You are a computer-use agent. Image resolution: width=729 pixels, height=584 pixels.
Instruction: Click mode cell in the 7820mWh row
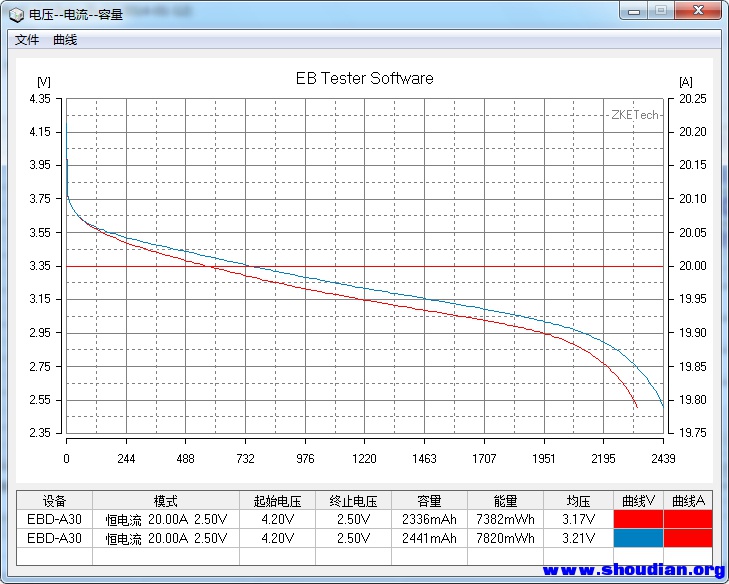point(166,538)
